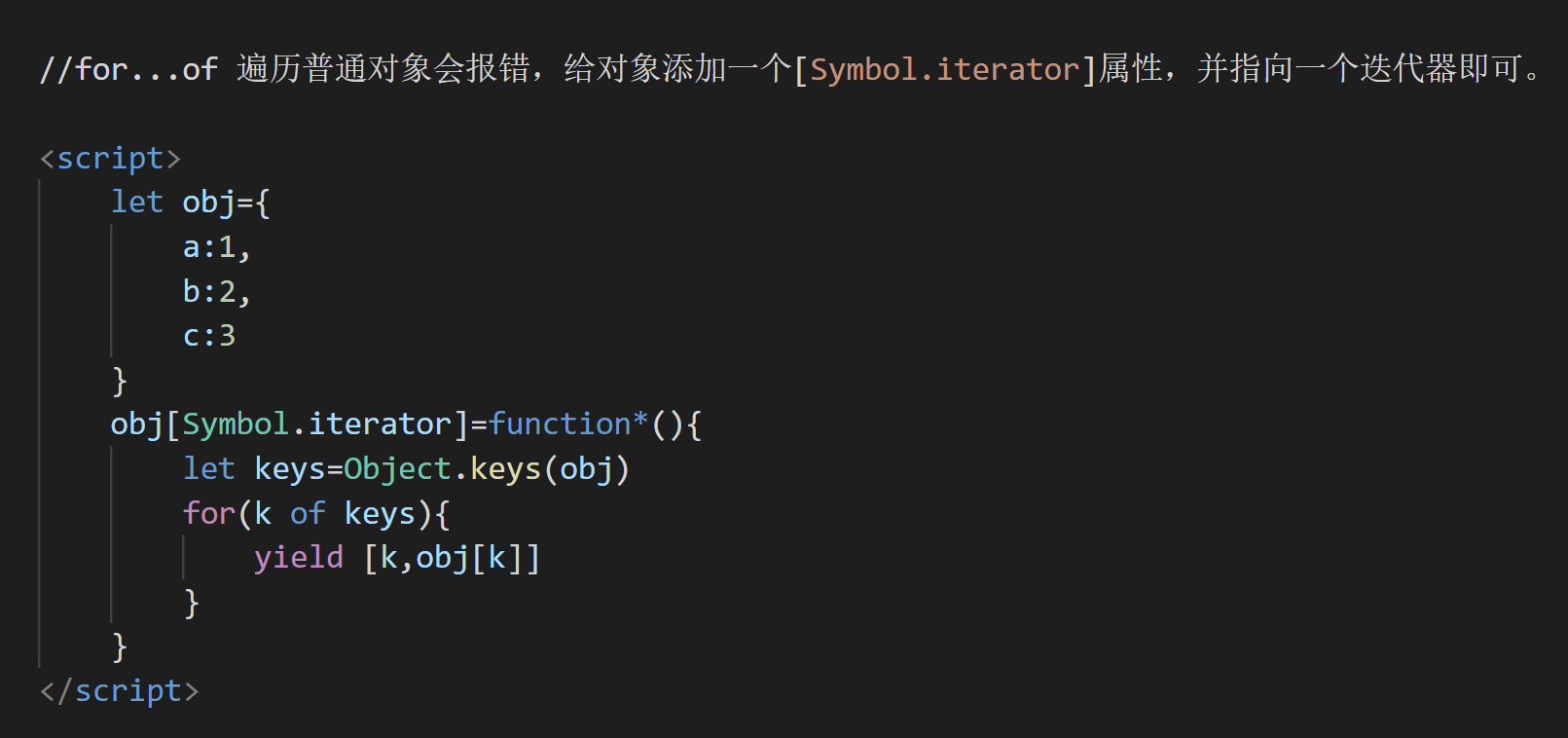Click closing brace of generator function
The image size is (1568, 738).
(120, 646)
